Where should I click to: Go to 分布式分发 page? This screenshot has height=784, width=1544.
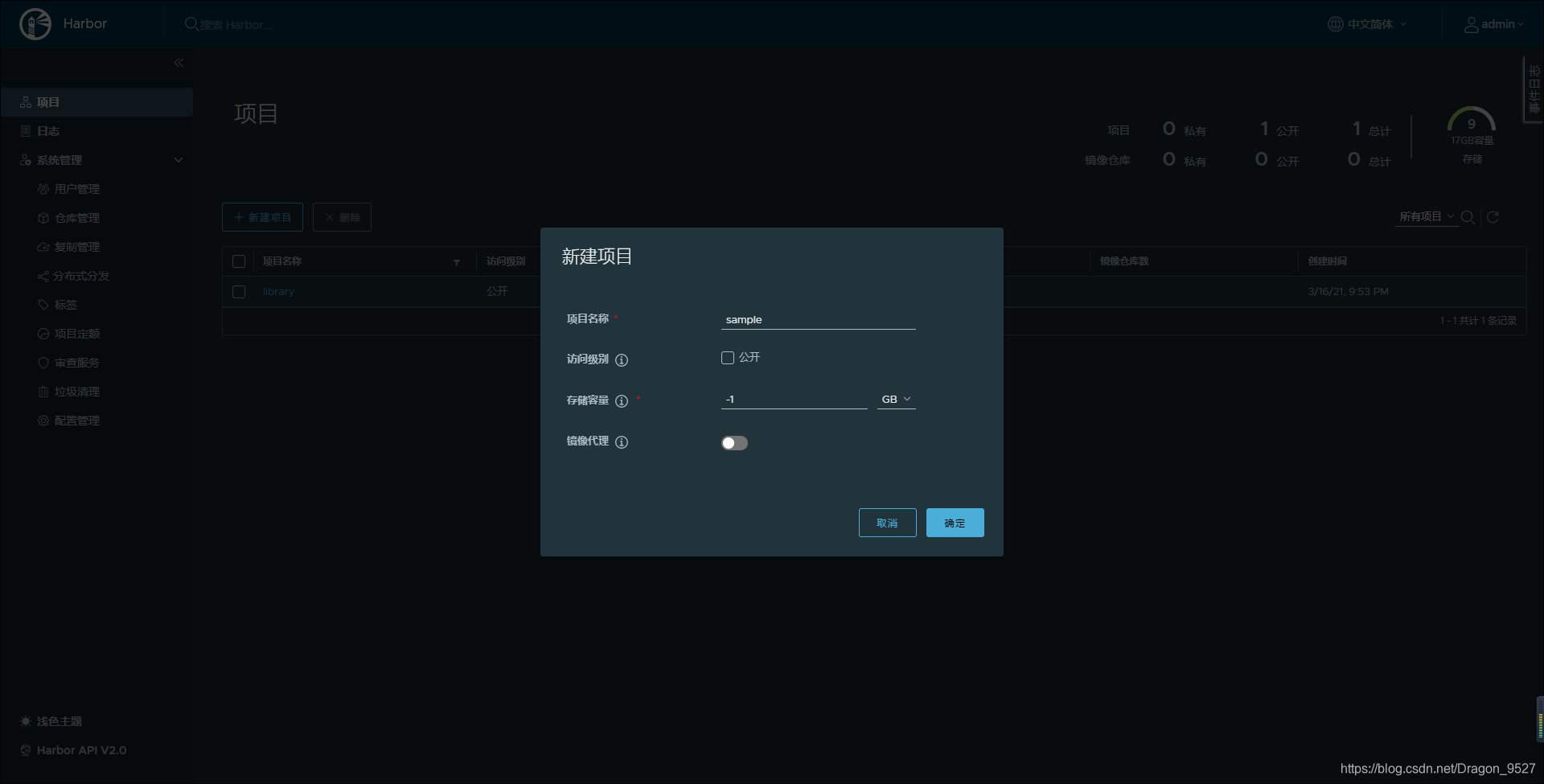coord(81,276)
